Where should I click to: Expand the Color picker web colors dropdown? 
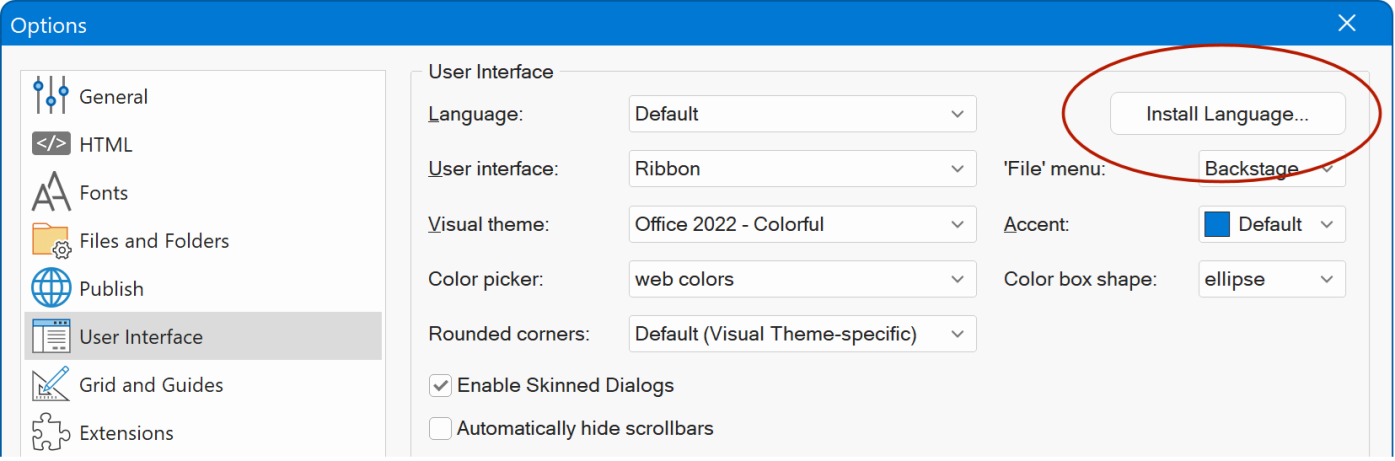802,279
